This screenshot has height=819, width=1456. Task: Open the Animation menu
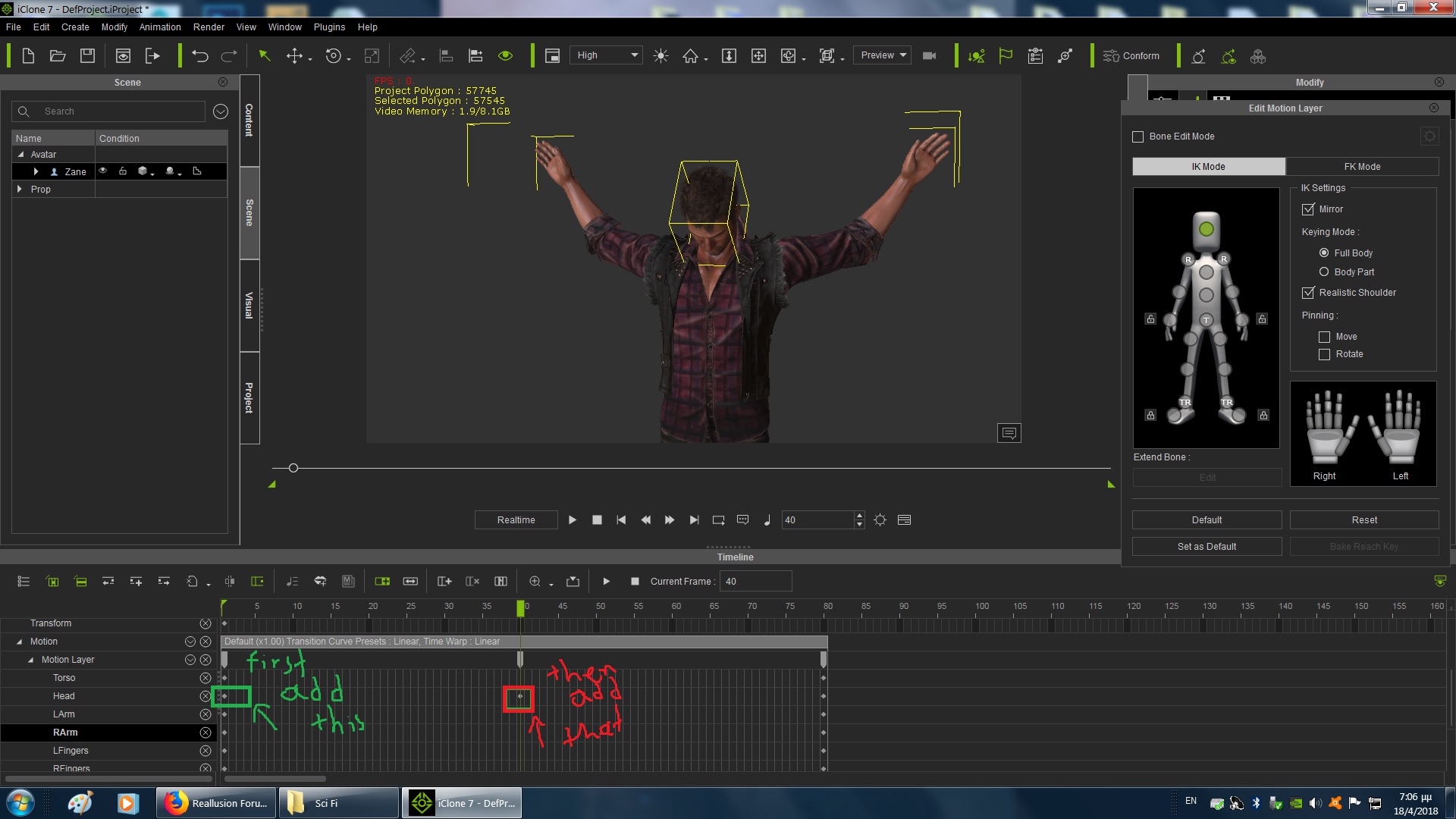(x=160, y=27)
